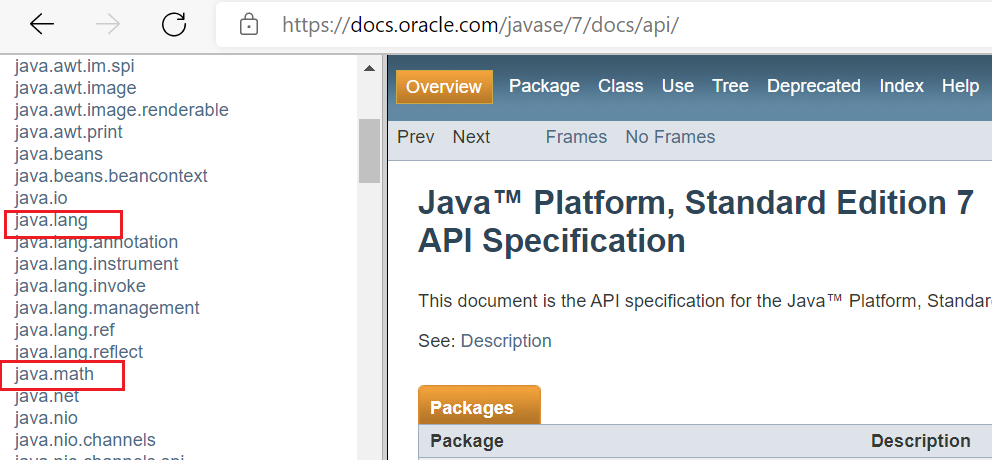Click the Package column header

(467, 441)
